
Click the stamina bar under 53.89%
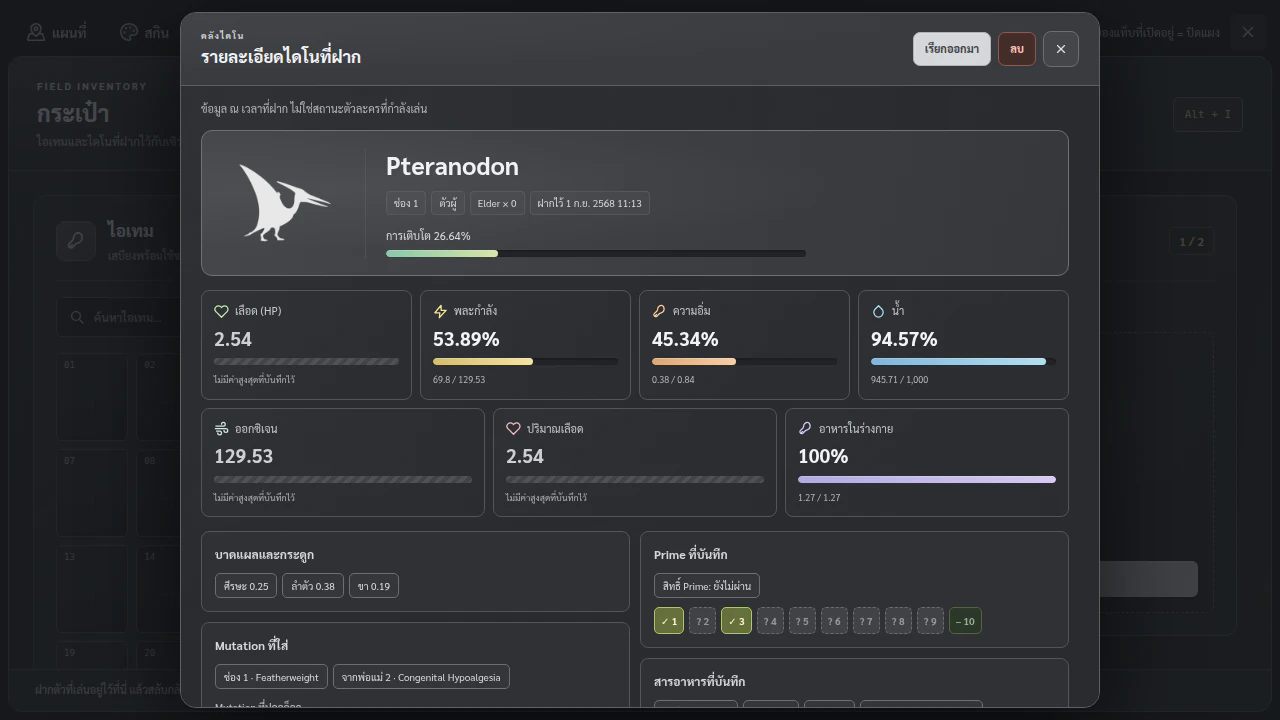pos(525,361)
